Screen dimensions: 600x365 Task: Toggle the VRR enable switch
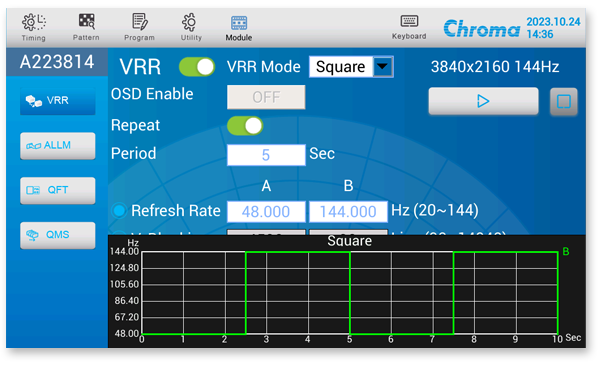197,67
